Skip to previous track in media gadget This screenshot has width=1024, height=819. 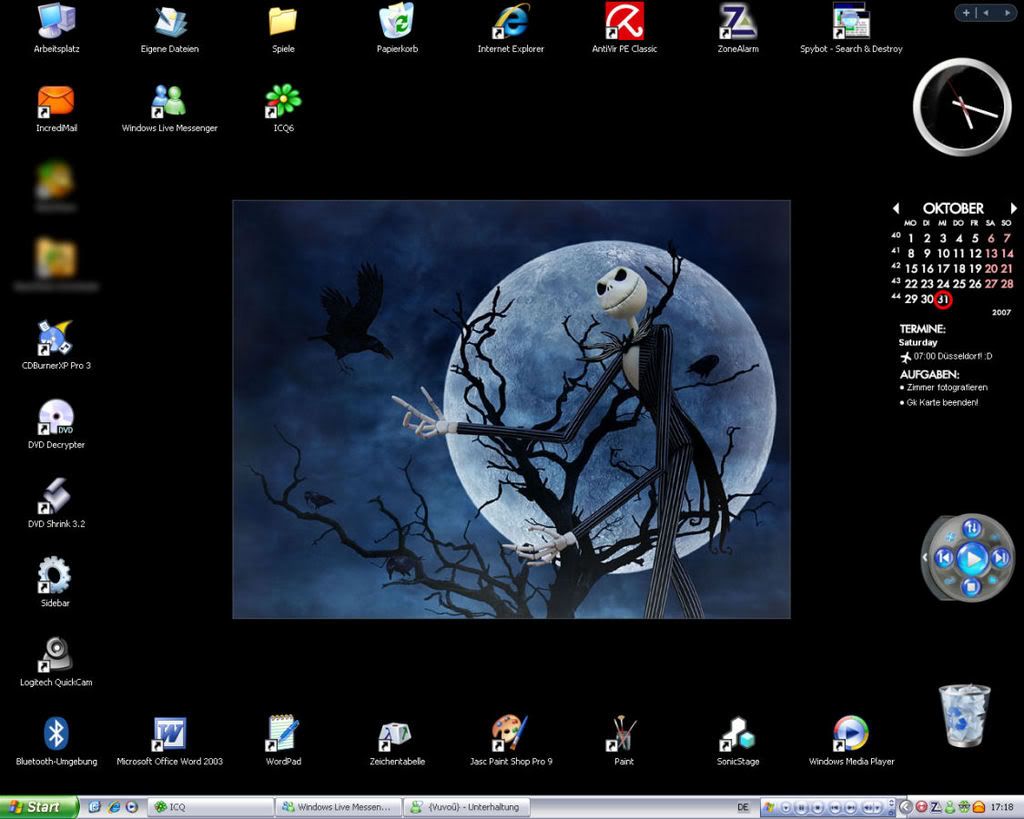pyautogui.click(x=943, y=557)
